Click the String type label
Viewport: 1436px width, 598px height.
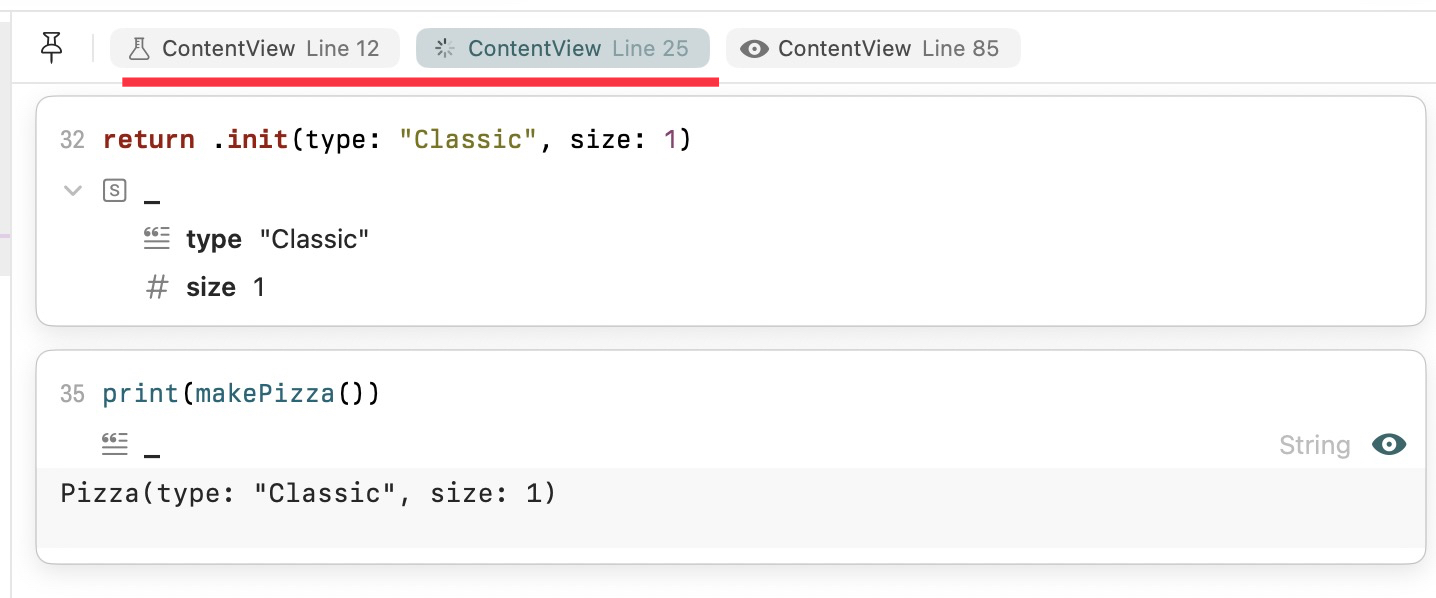tap(1314, 445)
